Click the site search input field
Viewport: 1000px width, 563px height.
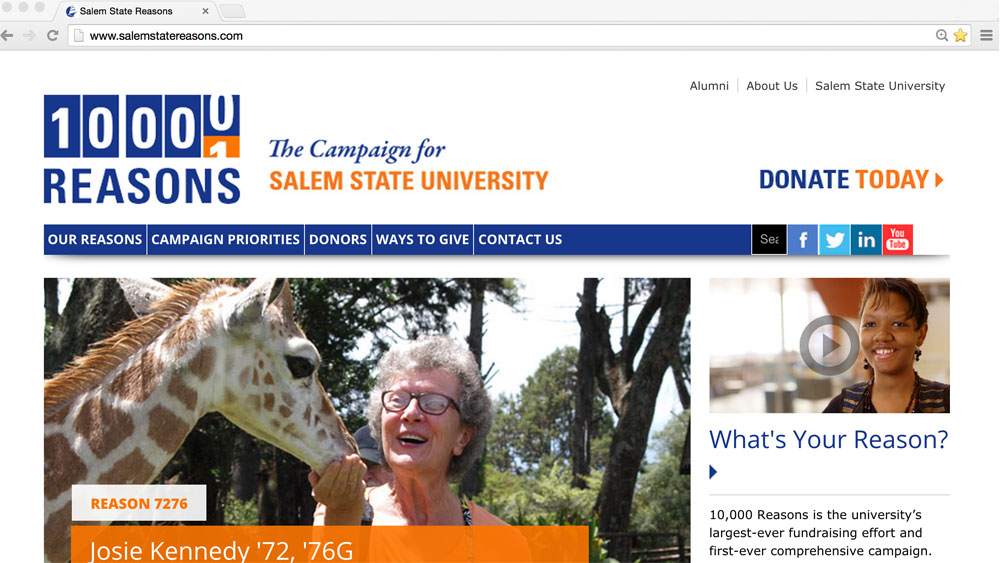[x=769, y=240]
